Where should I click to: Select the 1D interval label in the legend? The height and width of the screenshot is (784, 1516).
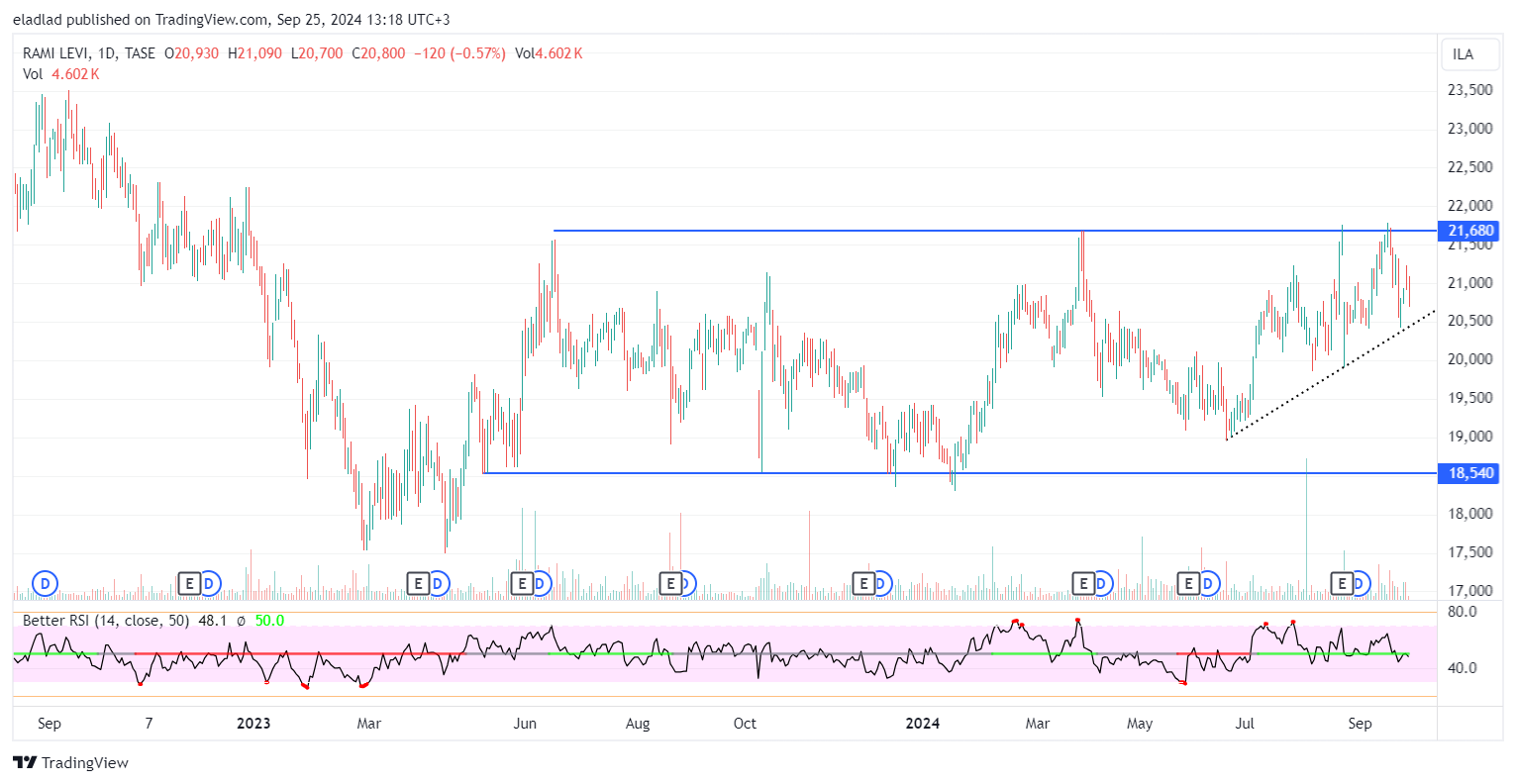[107, 53]
